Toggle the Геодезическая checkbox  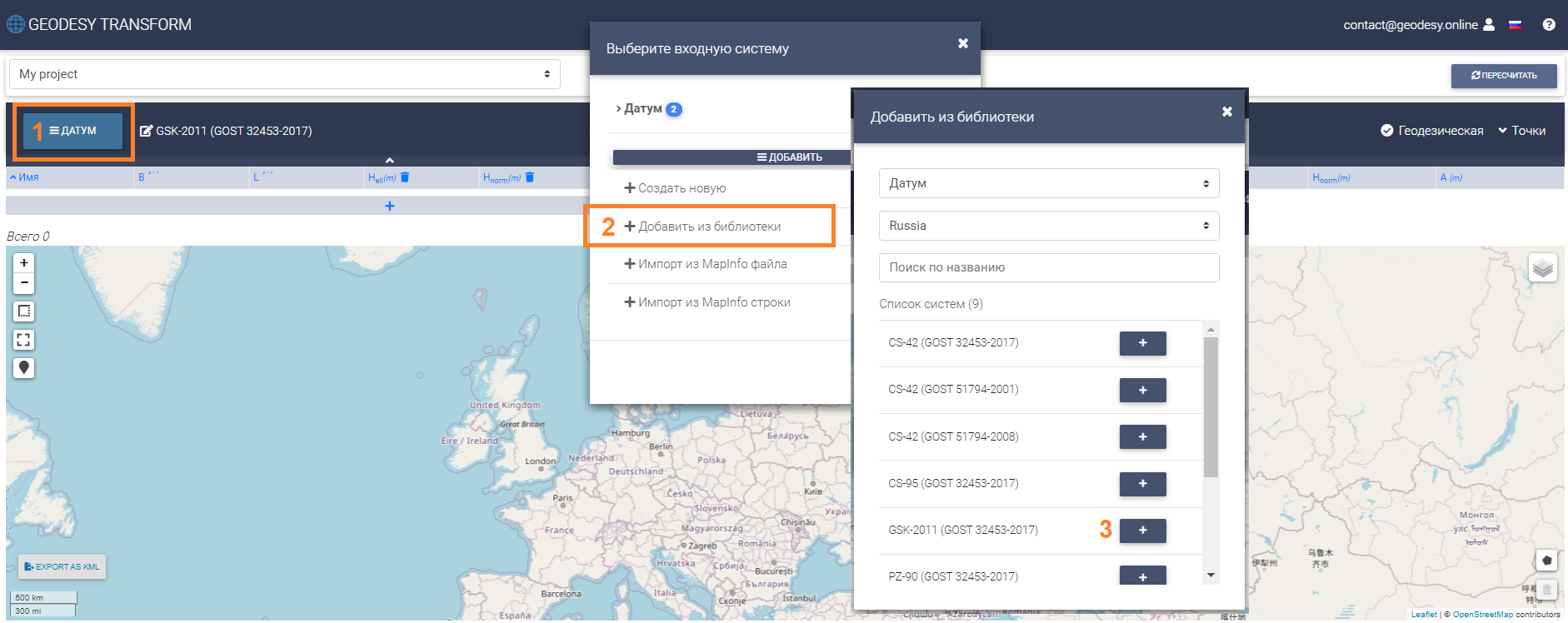point(1387,131)
